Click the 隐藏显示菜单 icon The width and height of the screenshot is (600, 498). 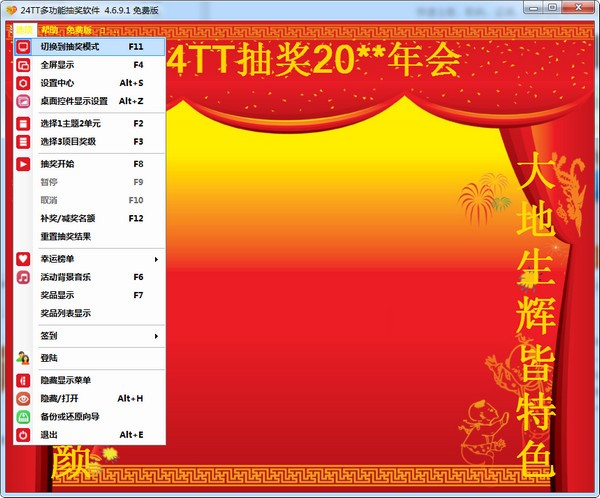[23, 380]
